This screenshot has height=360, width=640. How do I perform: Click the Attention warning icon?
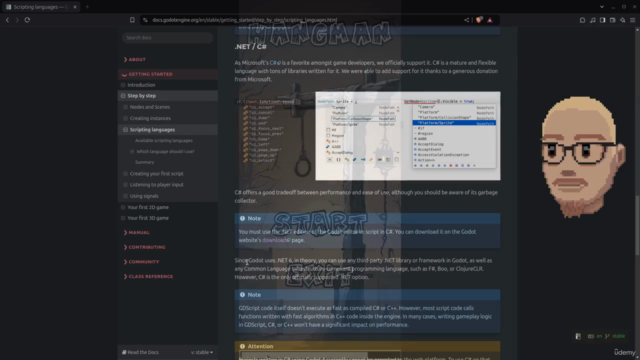(242, 346)
